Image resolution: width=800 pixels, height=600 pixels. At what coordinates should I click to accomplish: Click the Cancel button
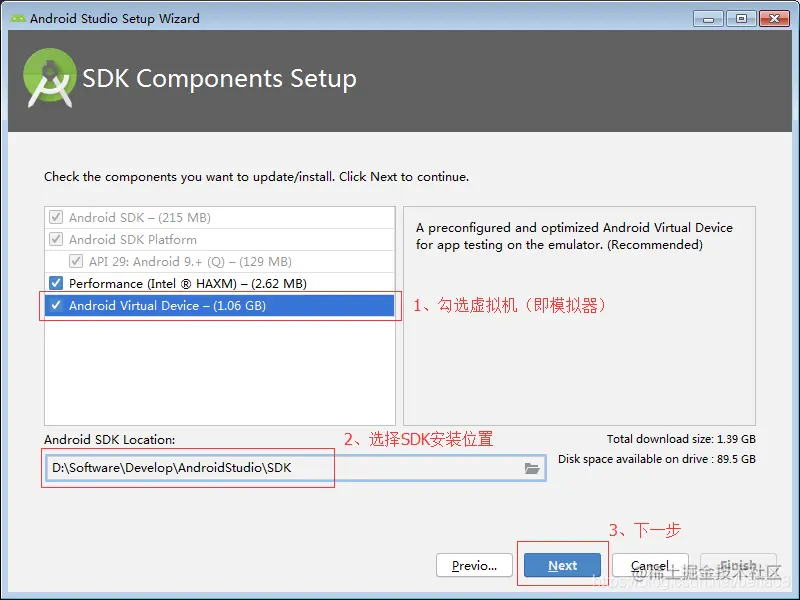[x=650, y=565]
